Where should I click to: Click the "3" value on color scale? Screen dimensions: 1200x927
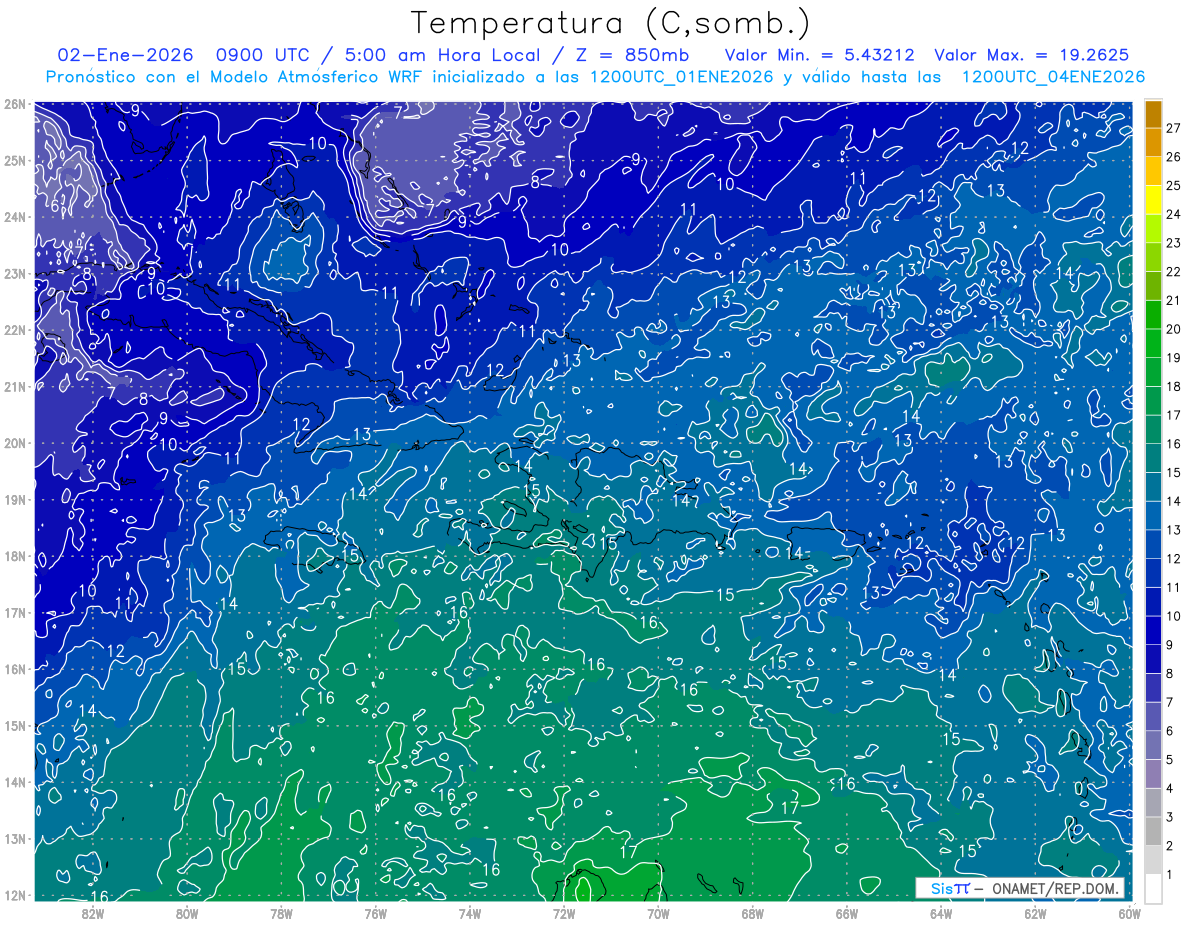pos(1169,817)
